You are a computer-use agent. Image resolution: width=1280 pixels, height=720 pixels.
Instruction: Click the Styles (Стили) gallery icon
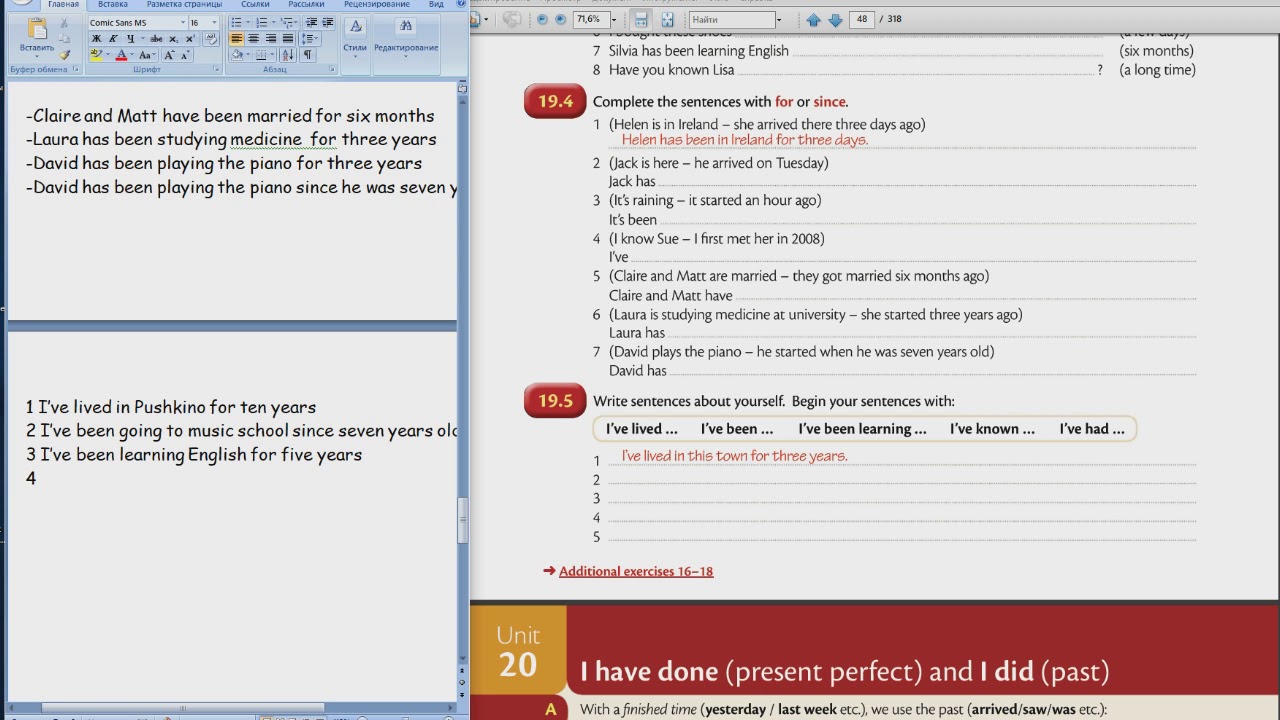tap(355, 27)
